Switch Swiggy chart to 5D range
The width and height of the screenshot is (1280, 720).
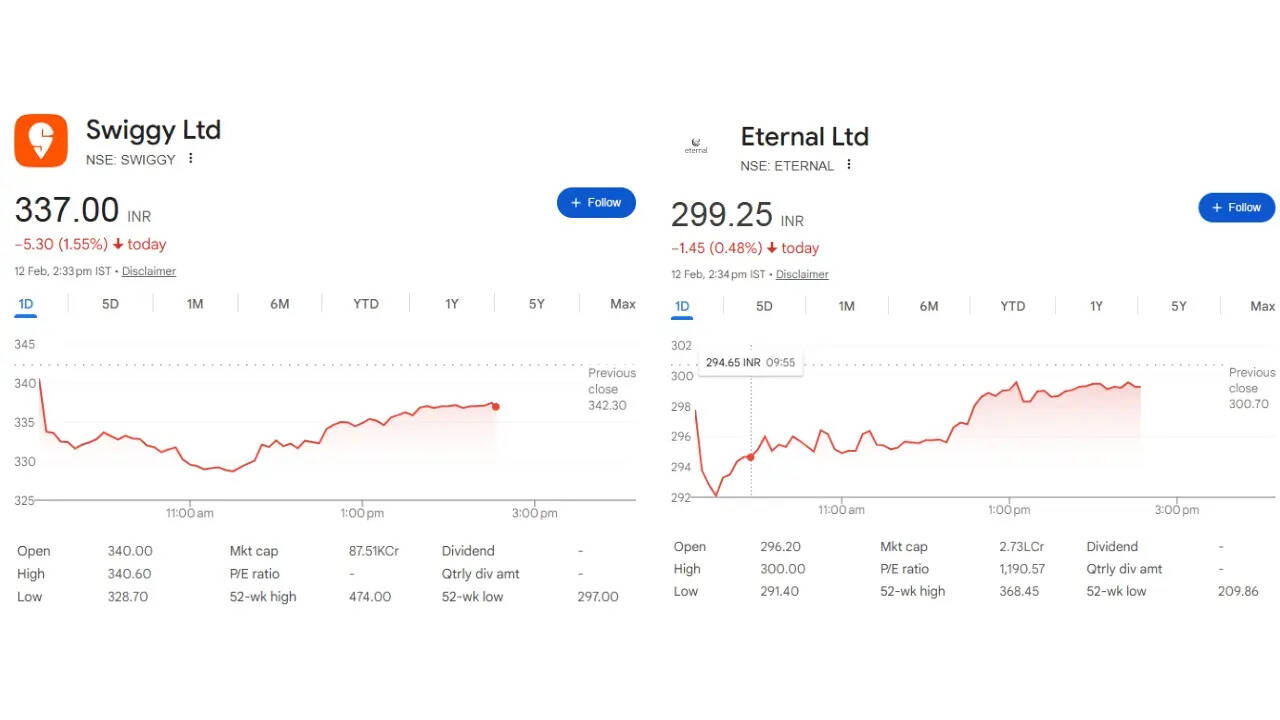(110, 304)
